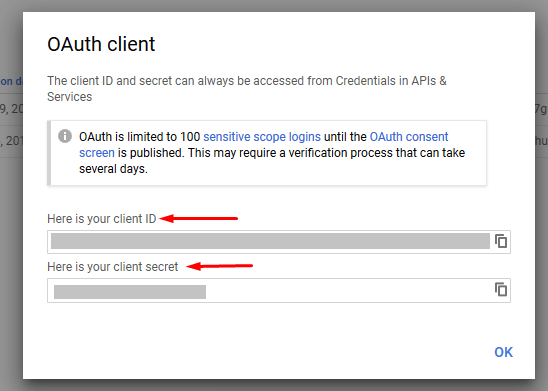This screenshot has height=391, width=548.
Task: Open the sensitive scope logins link
Action: 262,137
